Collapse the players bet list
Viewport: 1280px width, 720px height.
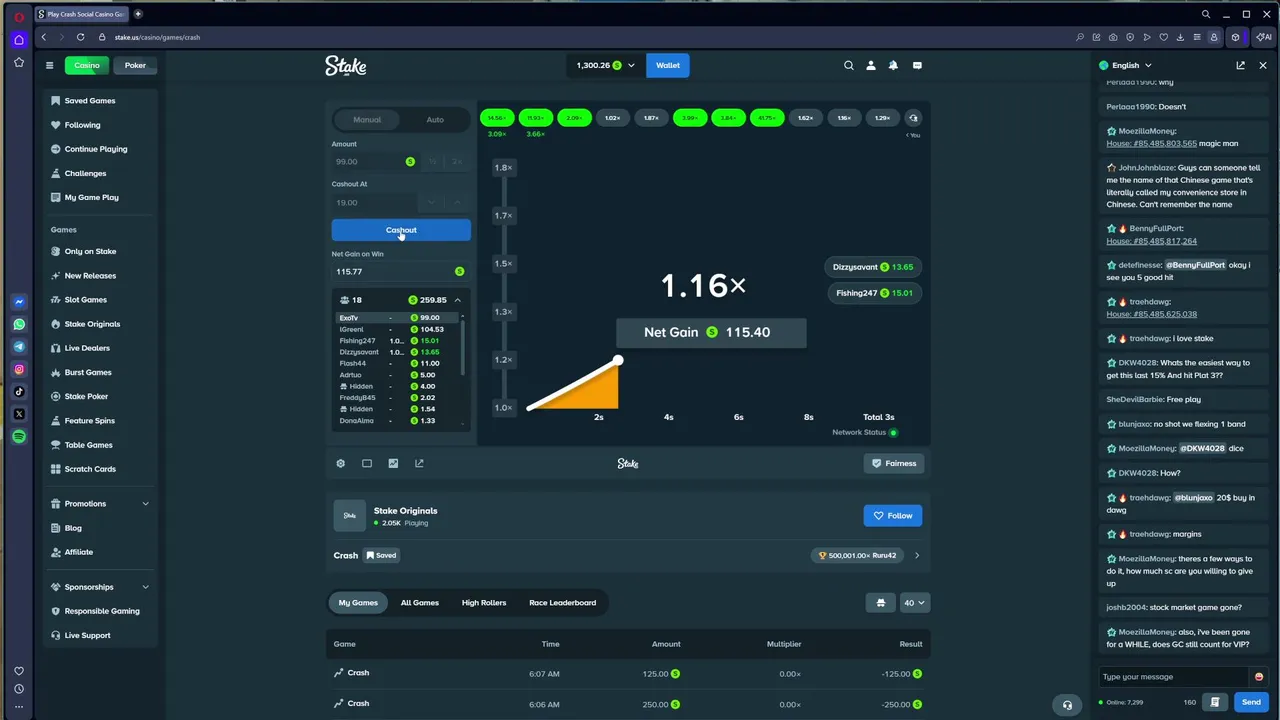coord(457,300)
